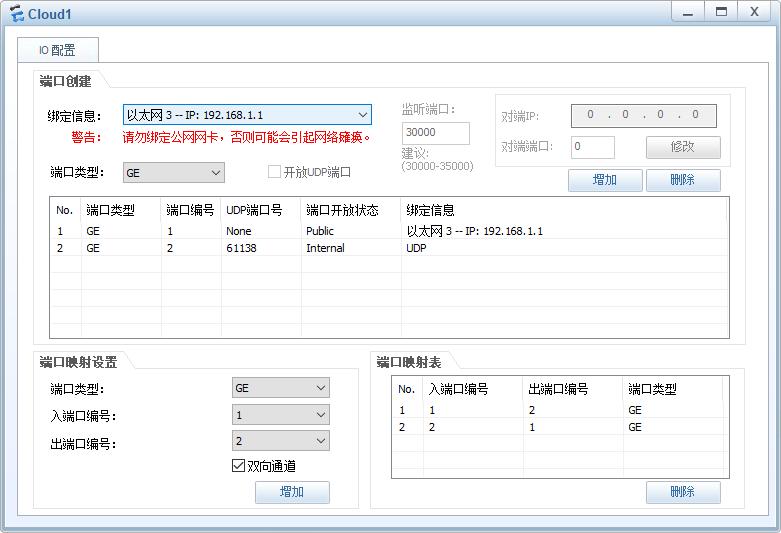Switch to the IO 配置 tab
Screen dimensions: 781x533
(x=58, y=50)
